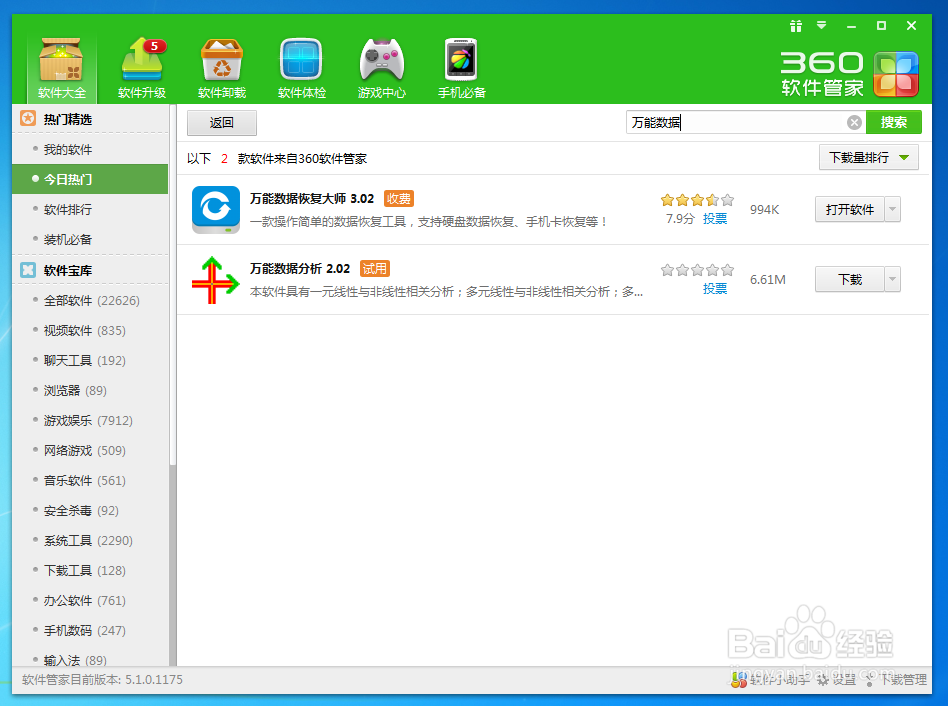Select 聊天工具 (192) category
The height and width of the screenshot is (706, 948).
[90, 361]
